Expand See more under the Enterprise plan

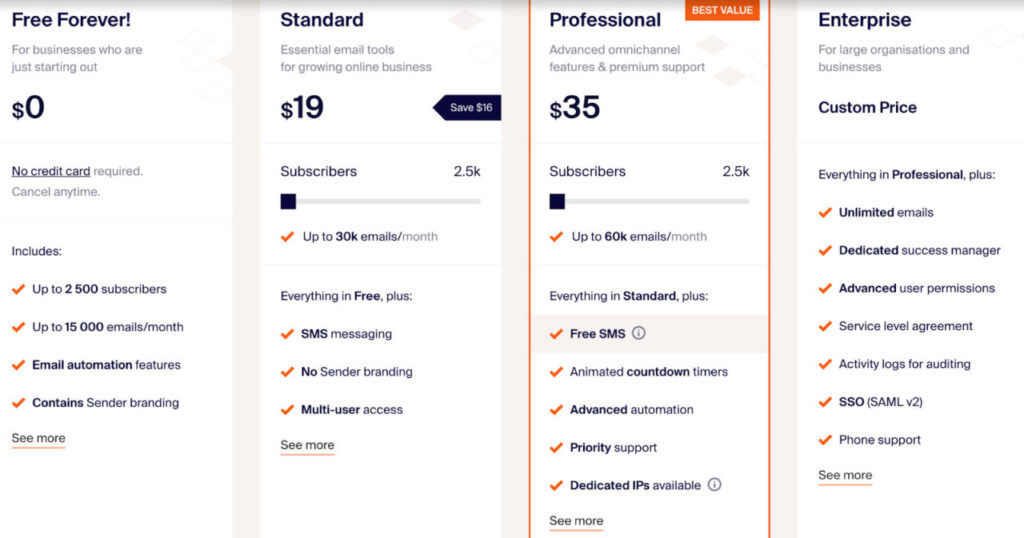point(845,476)
